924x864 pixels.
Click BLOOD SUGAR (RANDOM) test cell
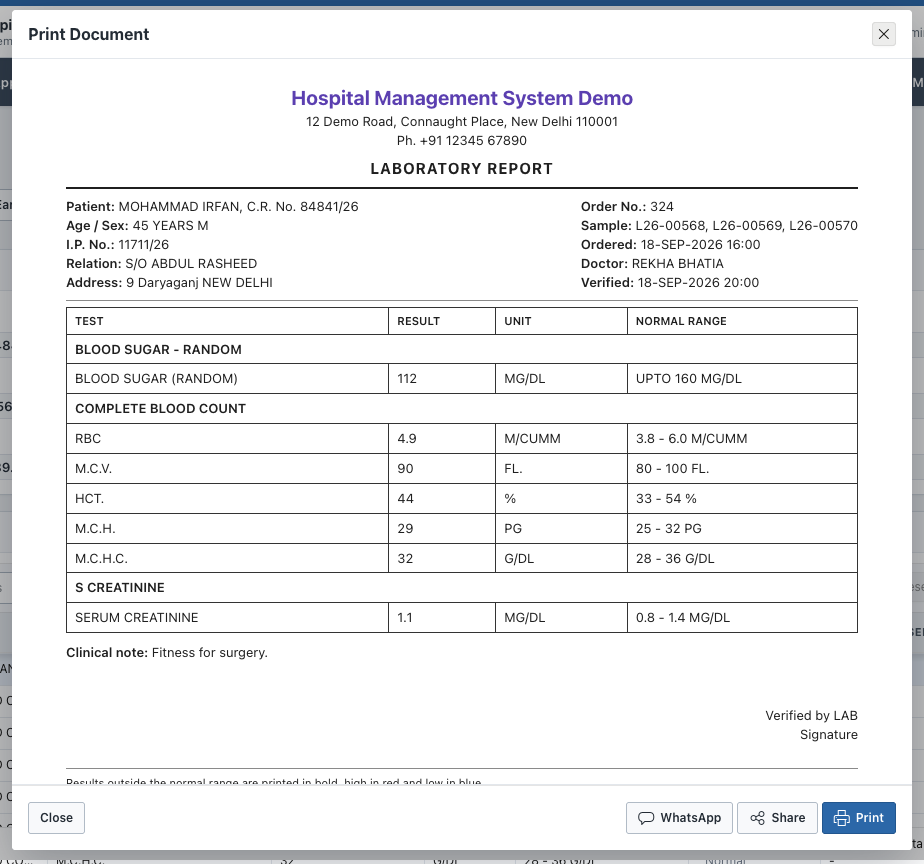tap(227, 378)
